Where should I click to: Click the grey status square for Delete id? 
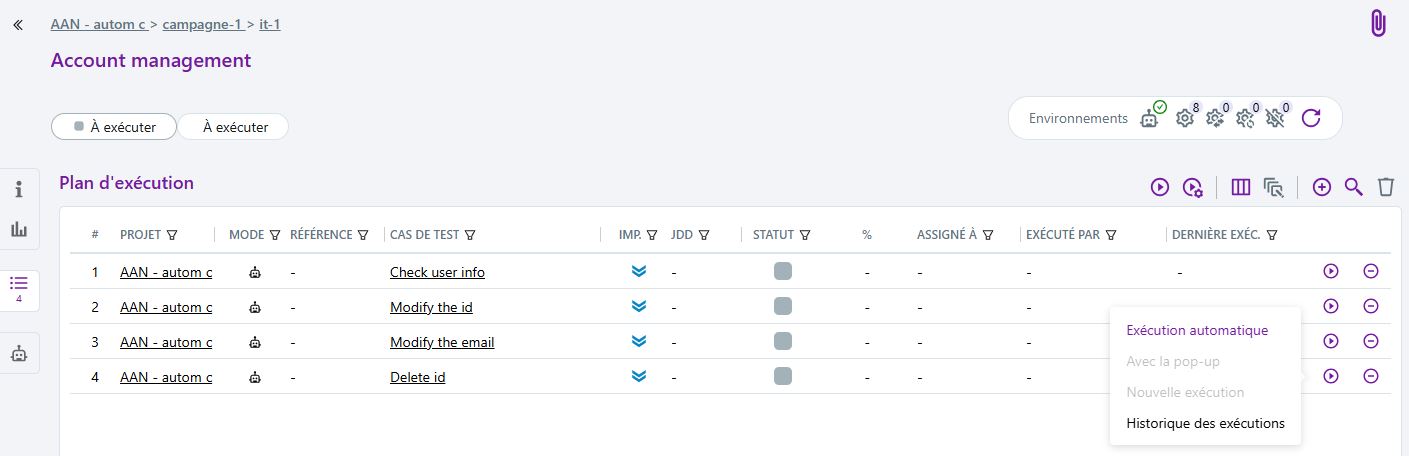click(783, 376)
